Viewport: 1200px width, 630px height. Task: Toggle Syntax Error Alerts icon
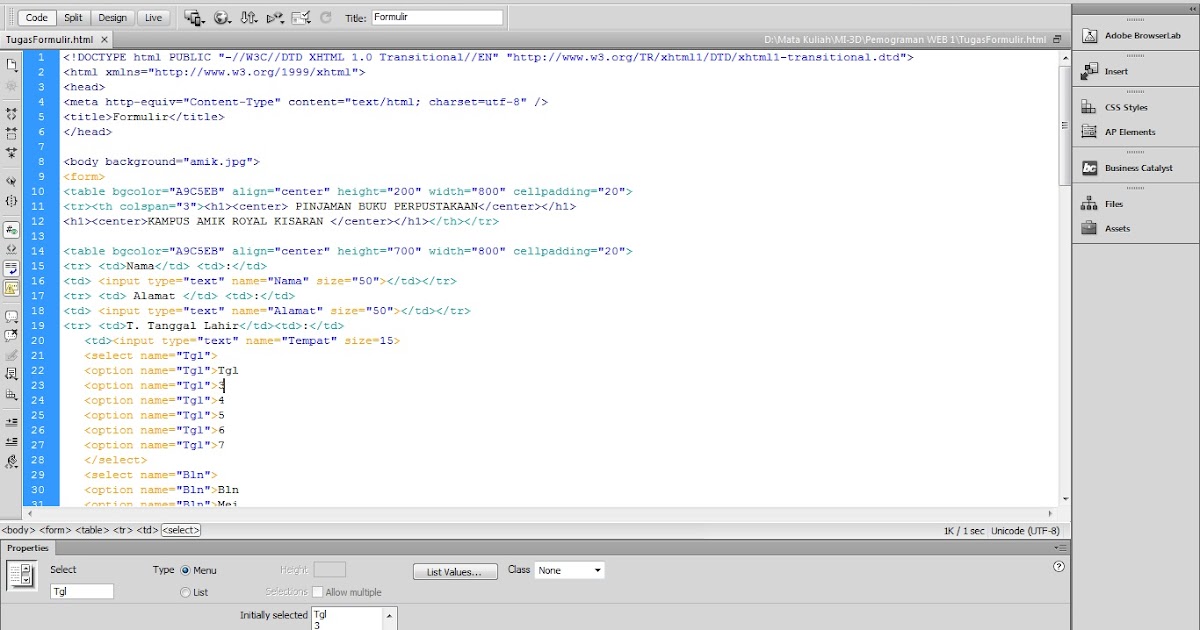pos(12,288)
